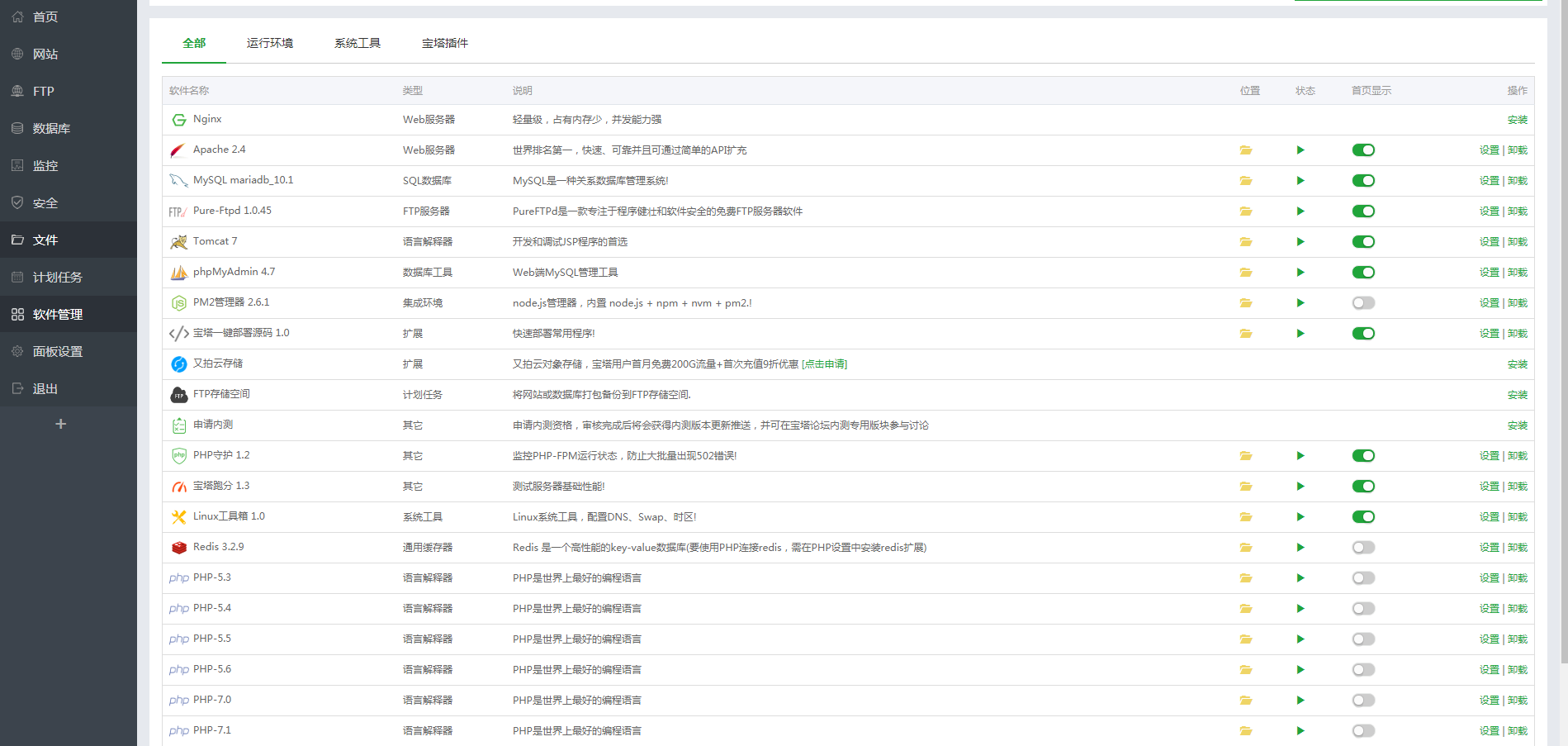Enable homepage display for PHP-7.1
1568x746 pixels.
(1363, 731)
